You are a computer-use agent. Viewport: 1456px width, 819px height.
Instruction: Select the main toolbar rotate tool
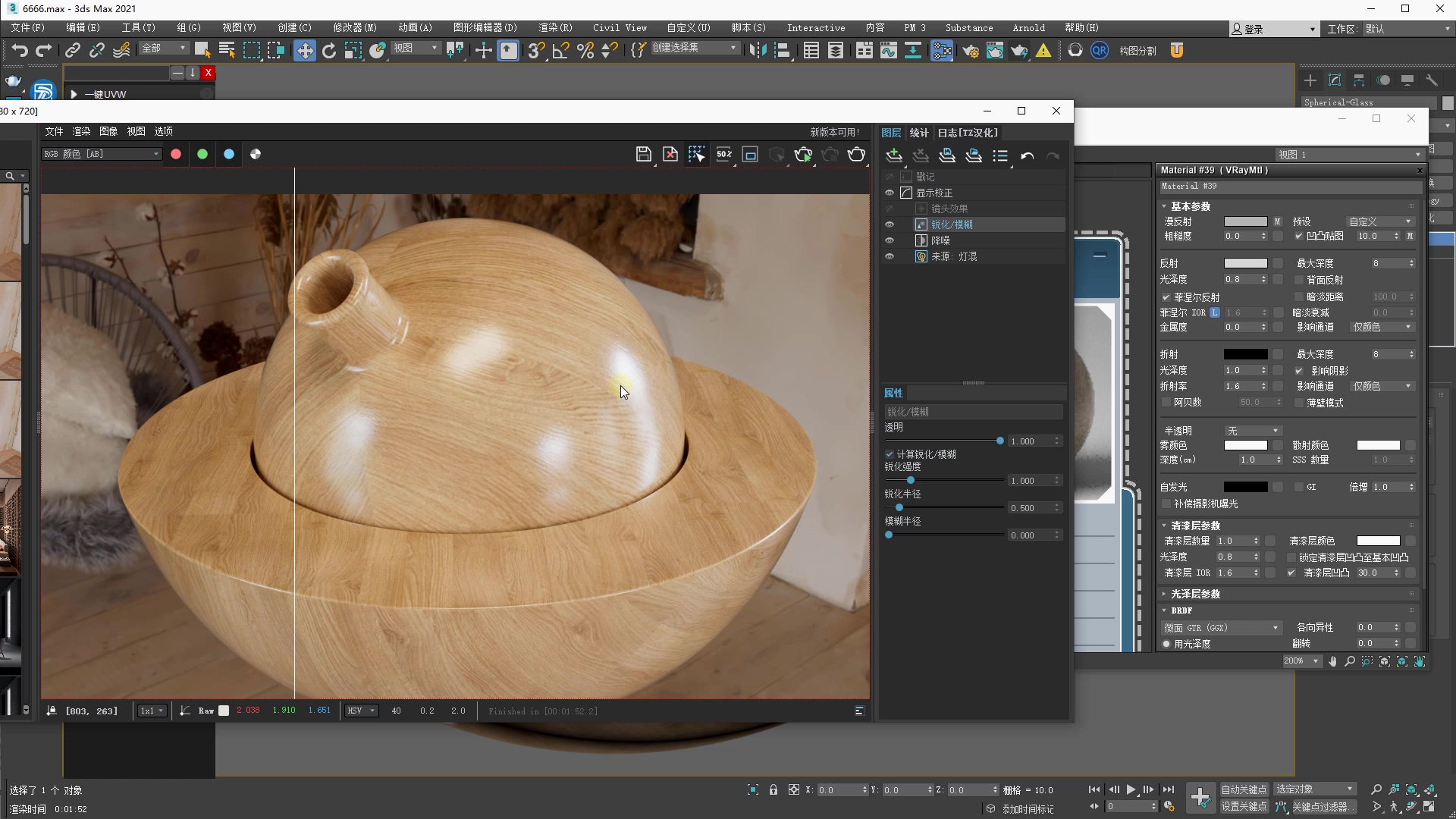pyautogui.click(x=328, y=51)
